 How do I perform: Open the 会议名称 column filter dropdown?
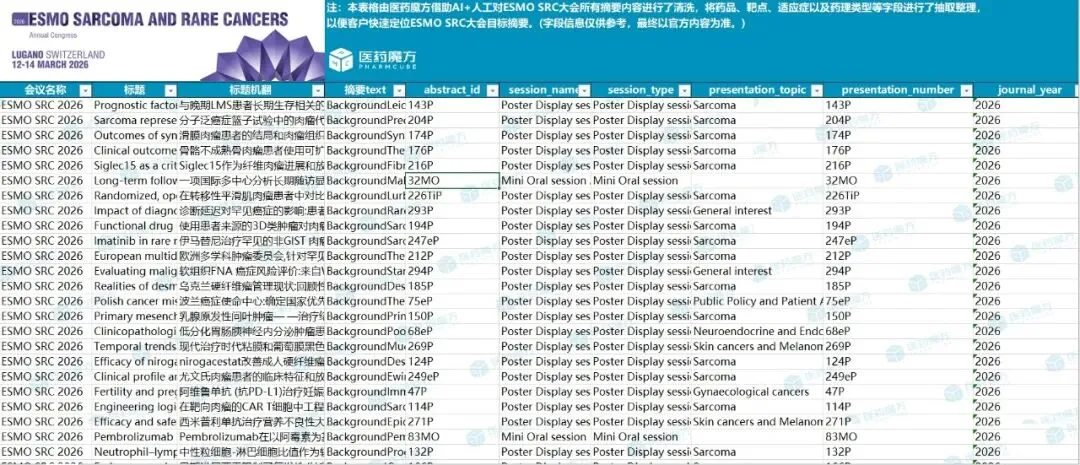(x=85, y=90)
